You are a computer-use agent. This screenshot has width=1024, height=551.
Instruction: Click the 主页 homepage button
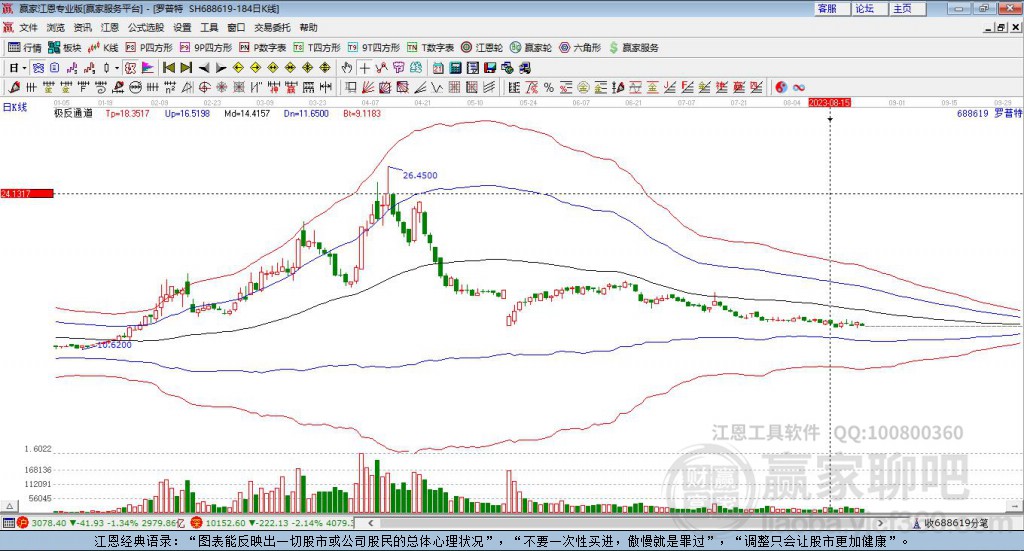pos(907,8)
